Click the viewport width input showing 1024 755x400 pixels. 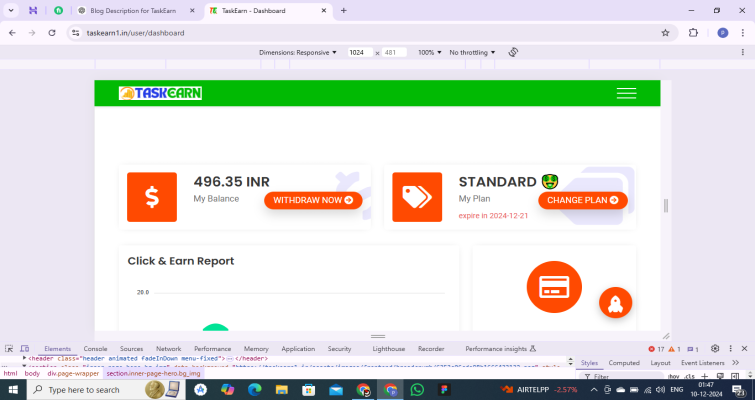click(358, 52)
